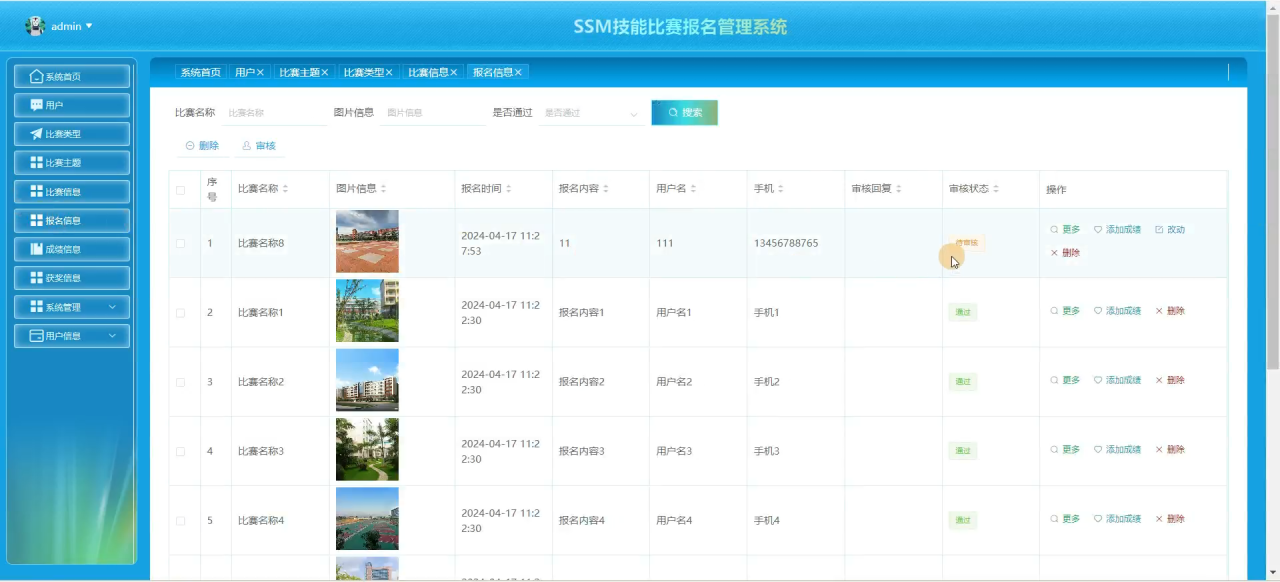
Task: Click the 图片信息 search input
Action: pyautogui.click(x=432, y=113)
